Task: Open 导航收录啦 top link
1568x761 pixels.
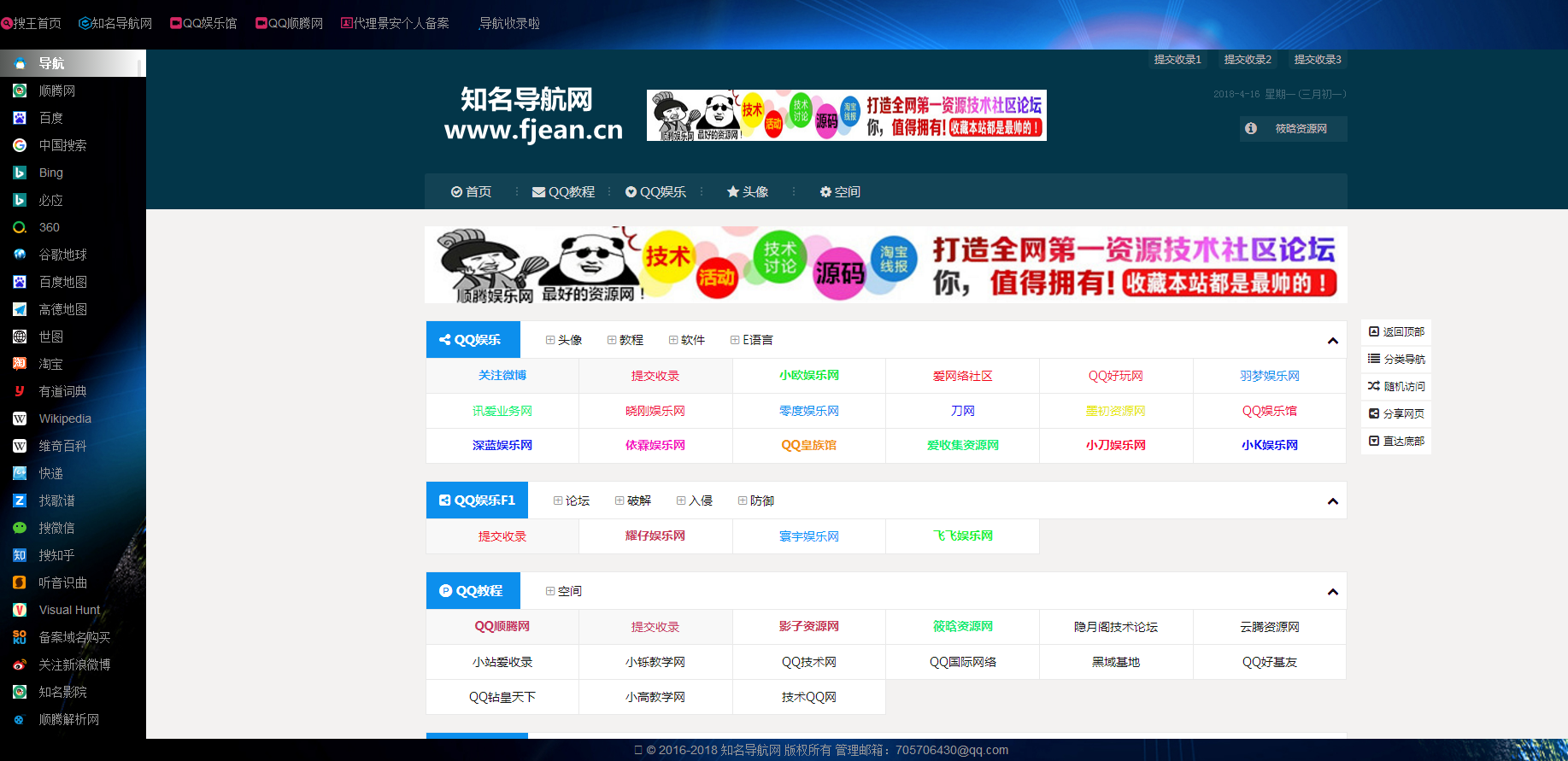Action: (509, 23)
